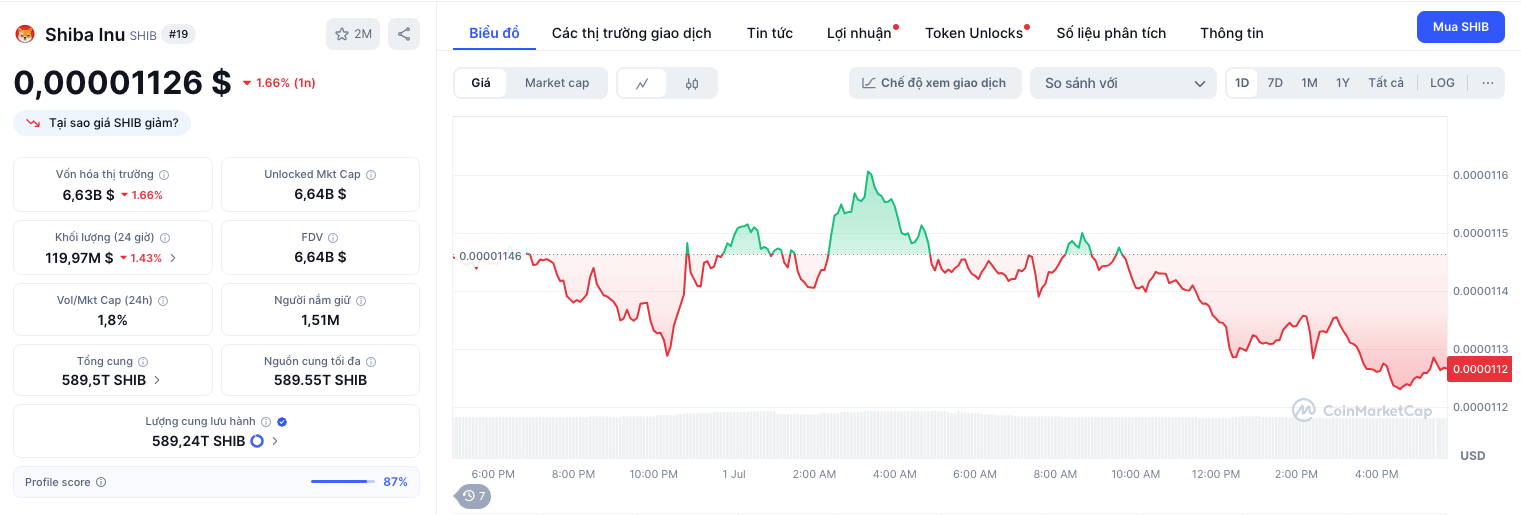This screenshot has width=1521, height=515.
Task: Click the Profile score progress bar
Action: point(341,482)
